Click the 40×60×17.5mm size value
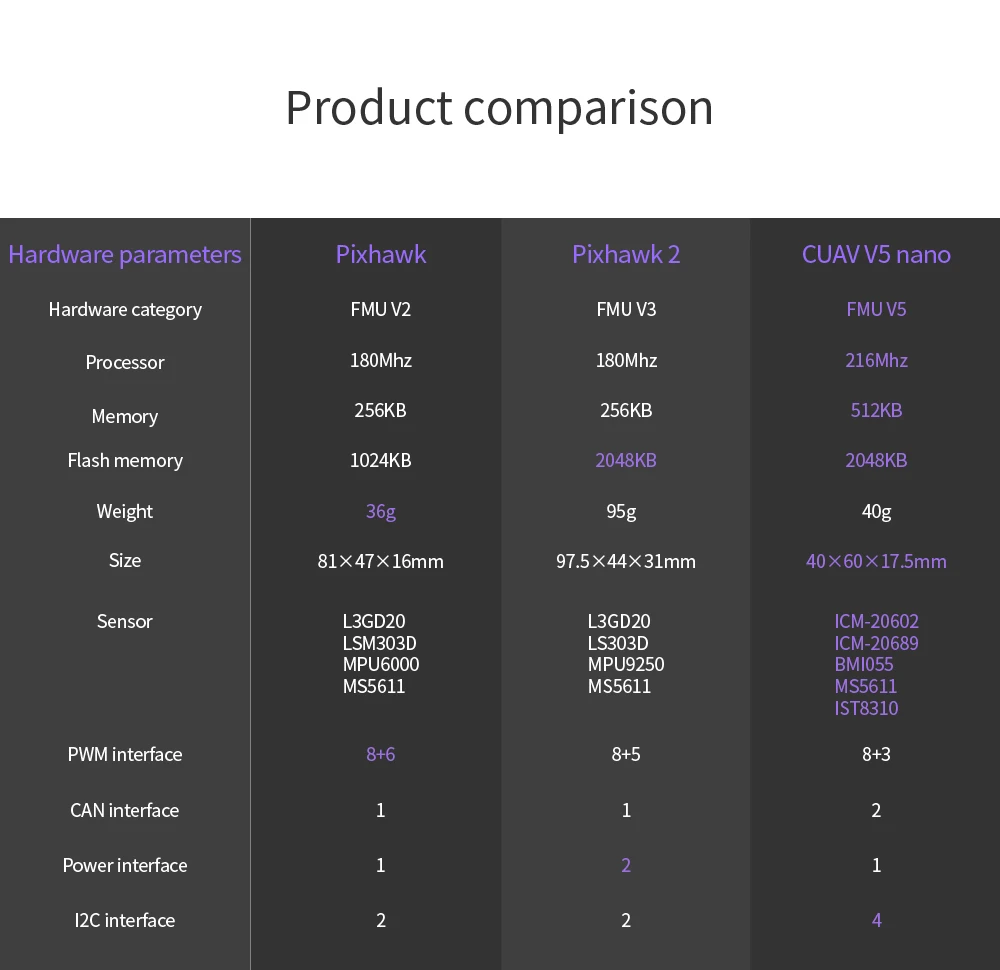Image resolution: width=1000 pixels, height=970 pixels. point(876,561)
